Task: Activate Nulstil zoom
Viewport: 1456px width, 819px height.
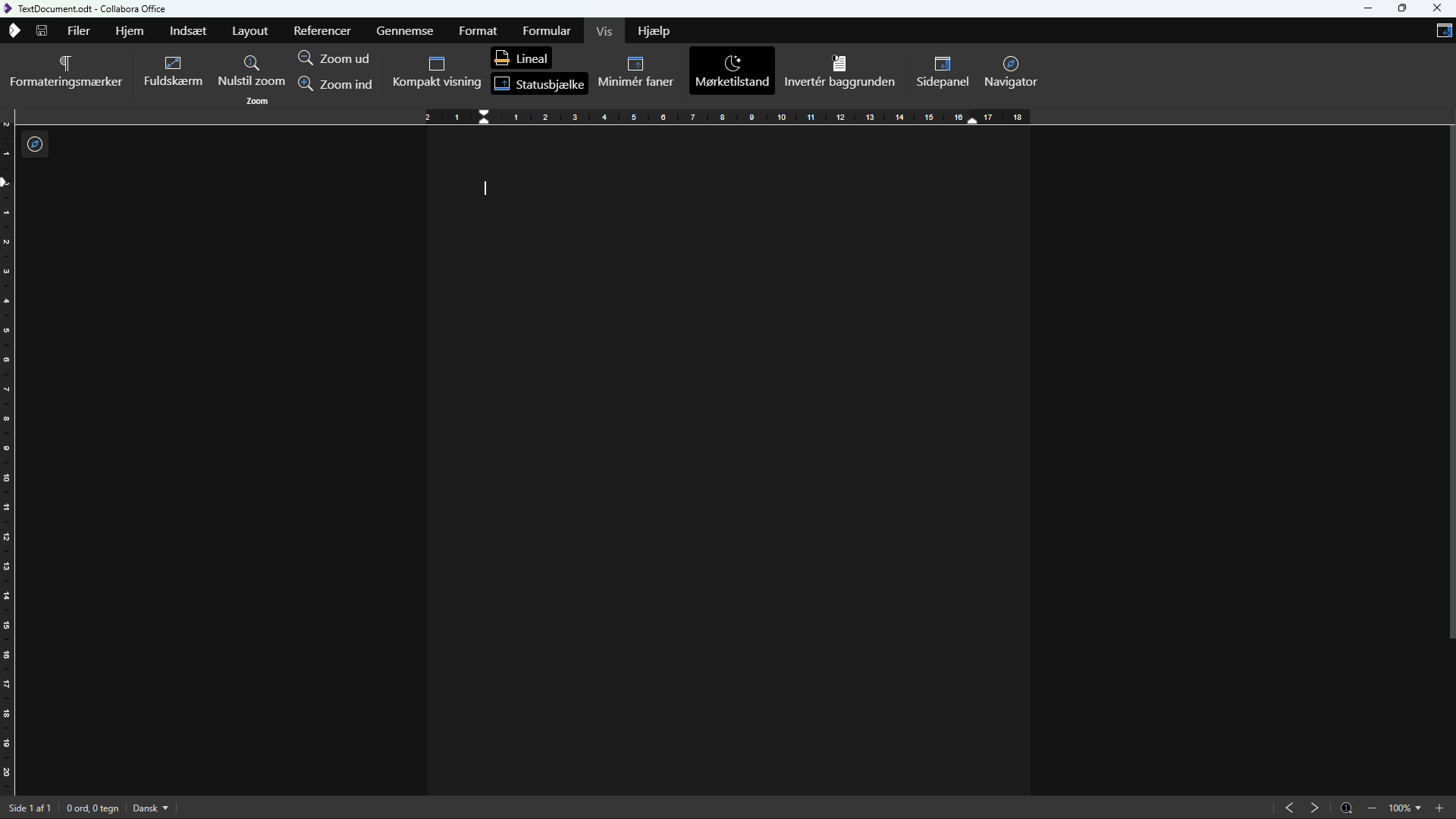Action: pyautogui.click(x=252, y=71)
